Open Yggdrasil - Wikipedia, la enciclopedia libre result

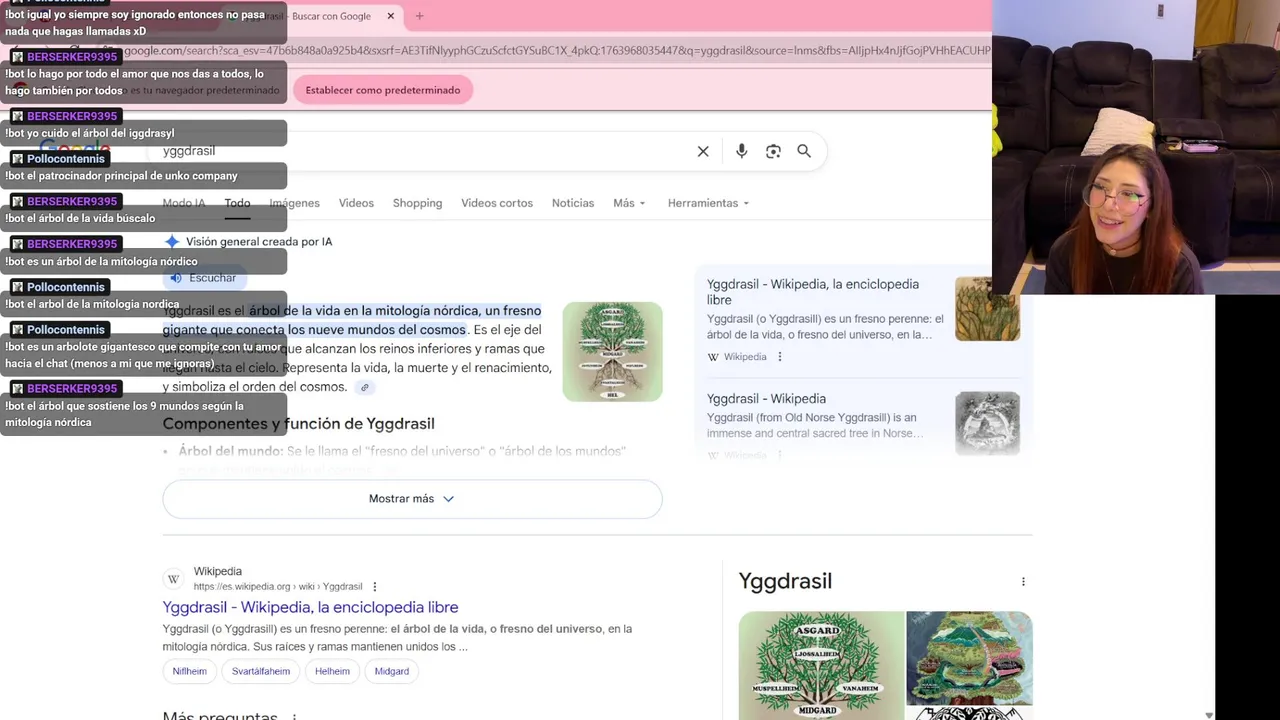310,607
